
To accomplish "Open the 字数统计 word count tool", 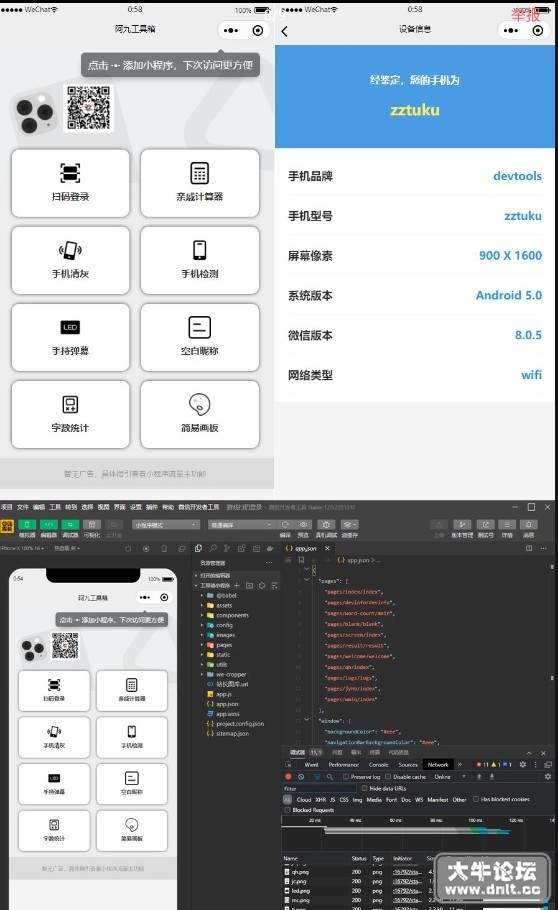I will click(x=70, y=415).
